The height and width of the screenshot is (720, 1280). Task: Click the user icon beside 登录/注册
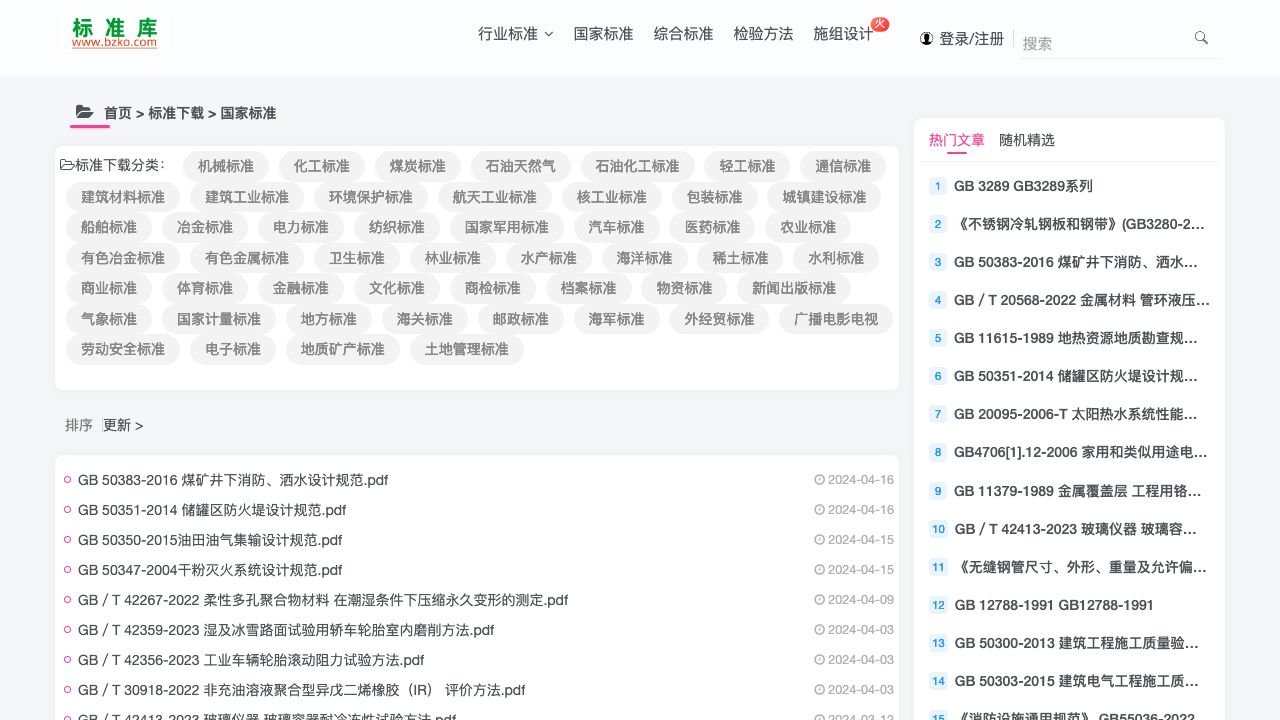[x=926, y=39]
